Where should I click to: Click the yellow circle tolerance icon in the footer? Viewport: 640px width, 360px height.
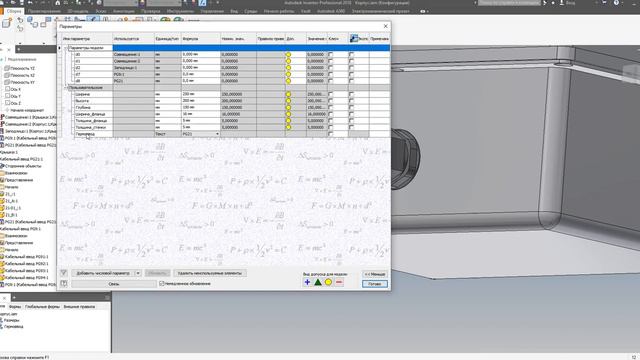(x=329, y=282)
